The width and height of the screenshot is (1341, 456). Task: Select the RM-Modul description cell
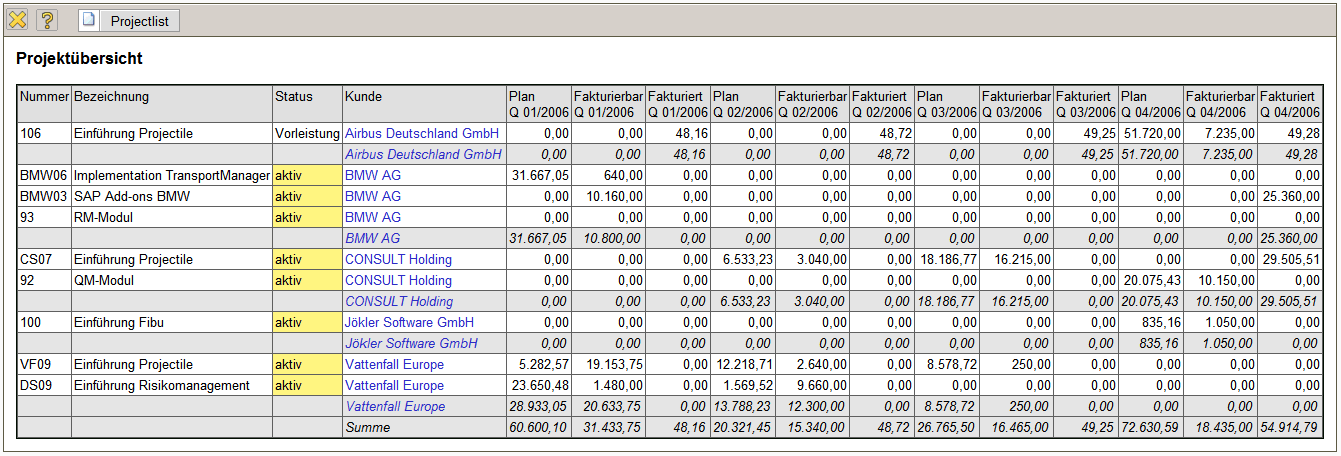(172, 217)
